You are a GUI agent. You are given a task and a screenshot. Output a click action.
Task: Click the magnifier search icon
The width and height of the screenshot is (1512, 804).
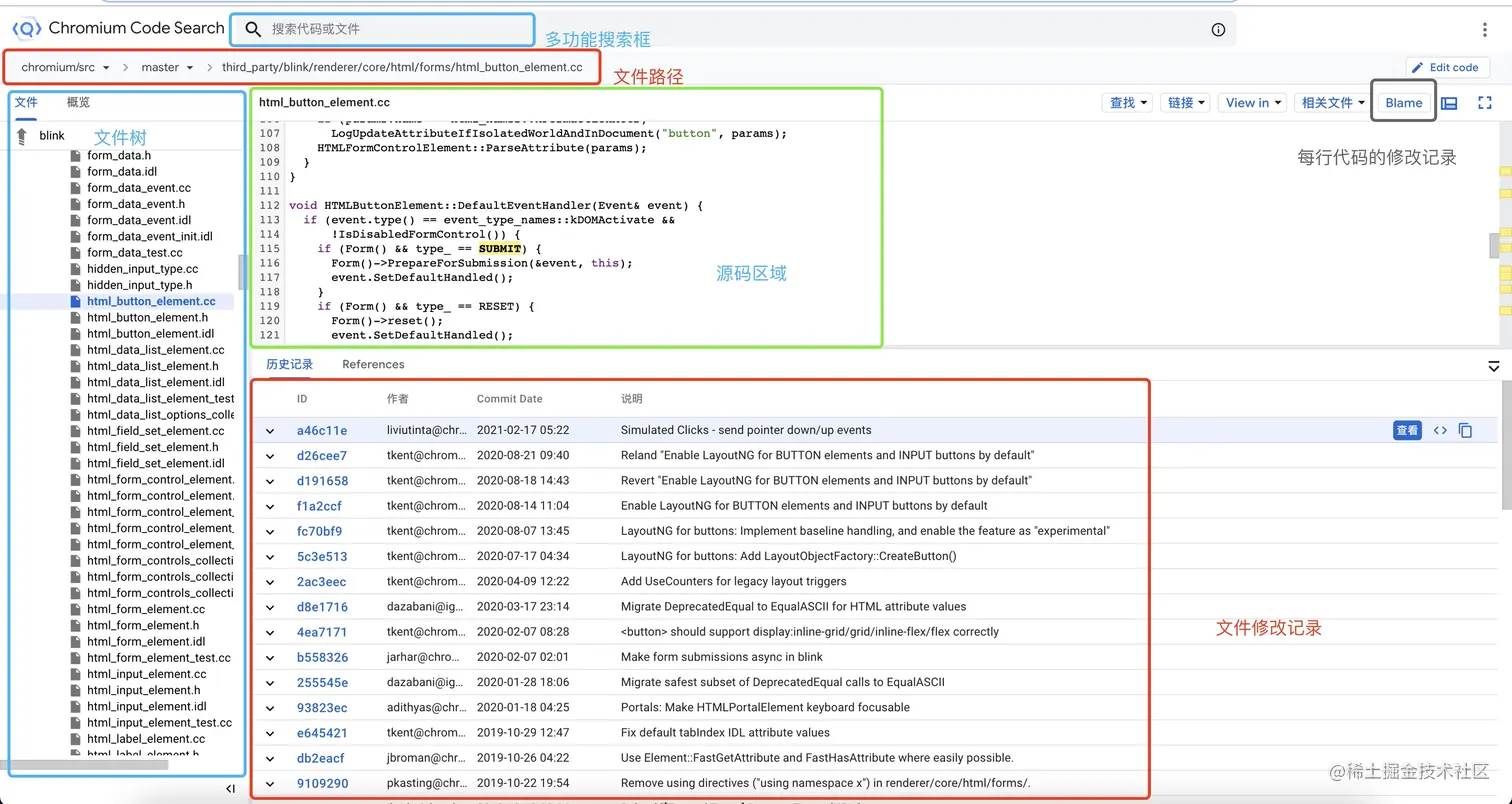tap(254, 30)
